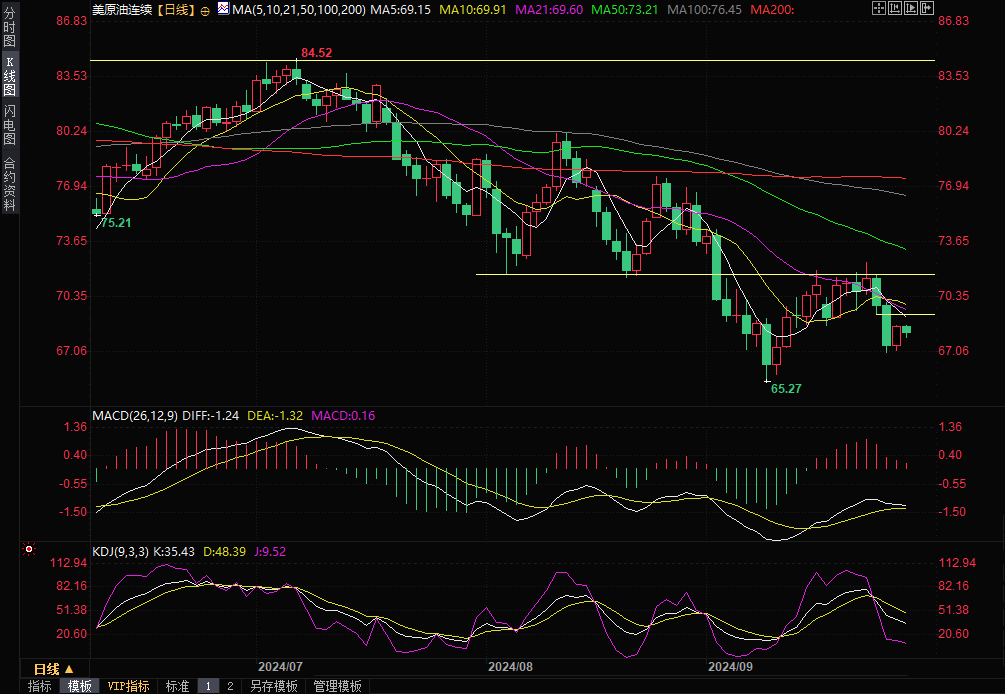This screenshot has height=694, width=1005.
Task: Open the VIP指标 tab
Action: (129, 686)
